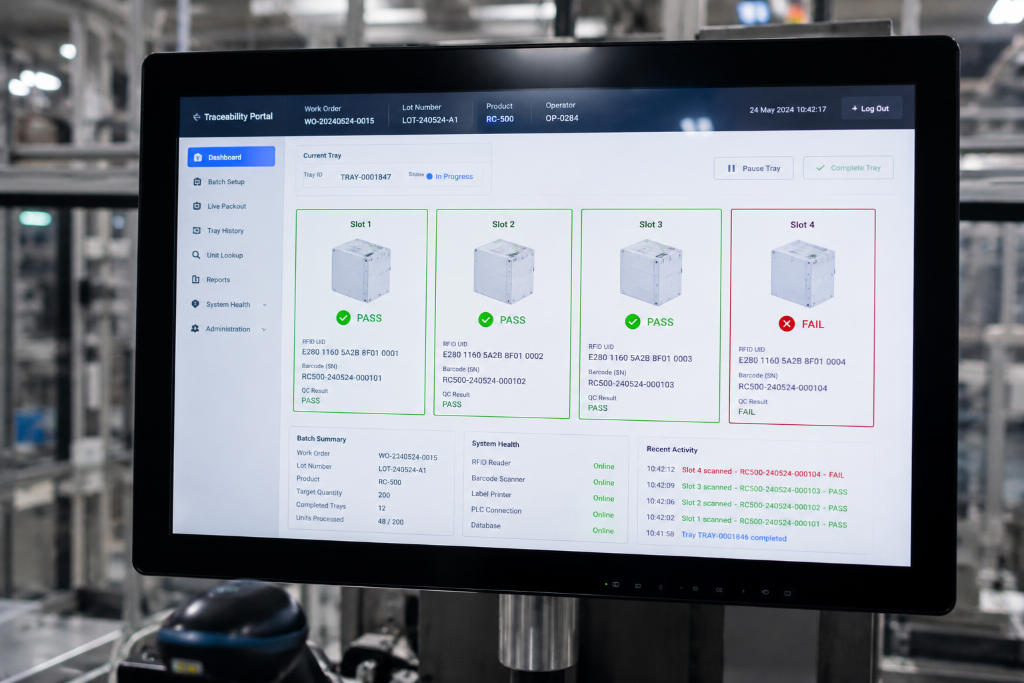Click barcode RC500-240524-000102 in Slot 2

(x=484, y=381)
